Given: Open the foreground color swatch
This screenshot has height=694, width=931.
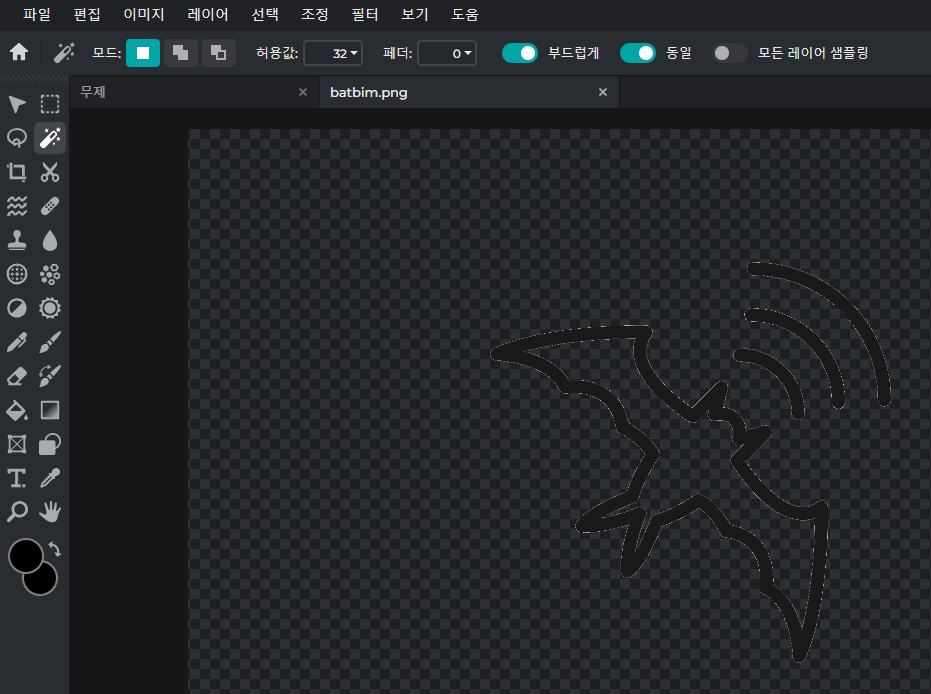Looking at the screenshot, I should [x=24, y=554].
